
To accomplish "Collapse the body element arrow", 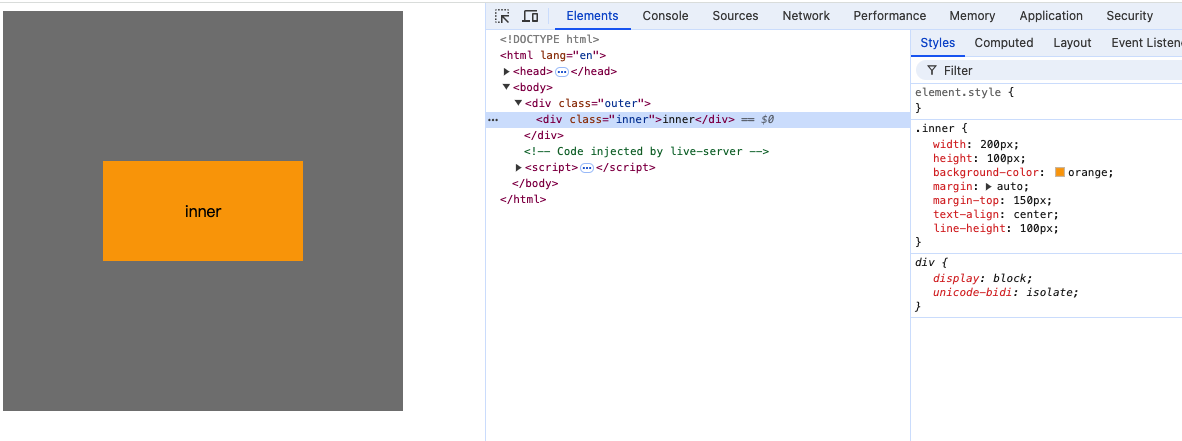I will point(507,87).
